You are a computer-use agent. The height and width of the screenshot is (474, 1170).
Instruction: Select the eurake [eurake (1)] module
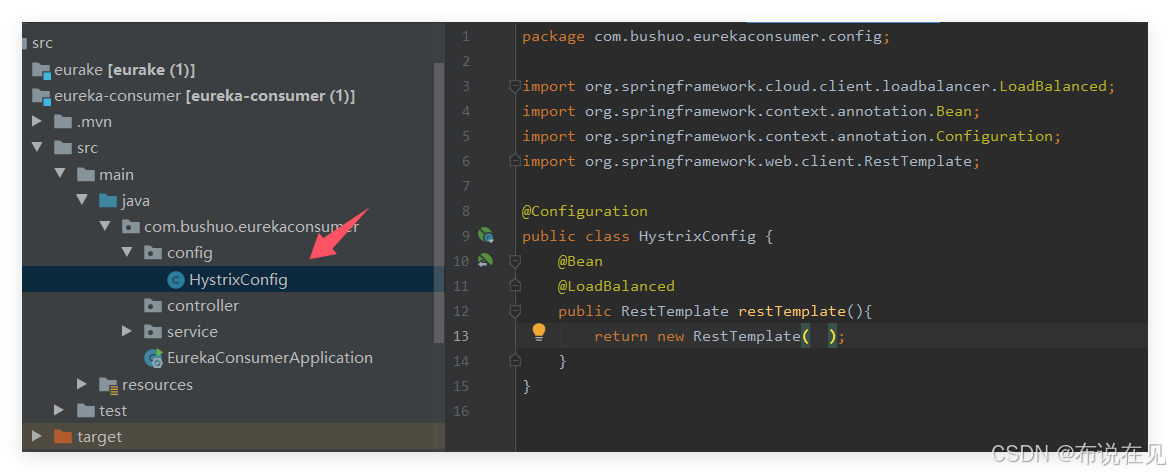tap(125, 69)
